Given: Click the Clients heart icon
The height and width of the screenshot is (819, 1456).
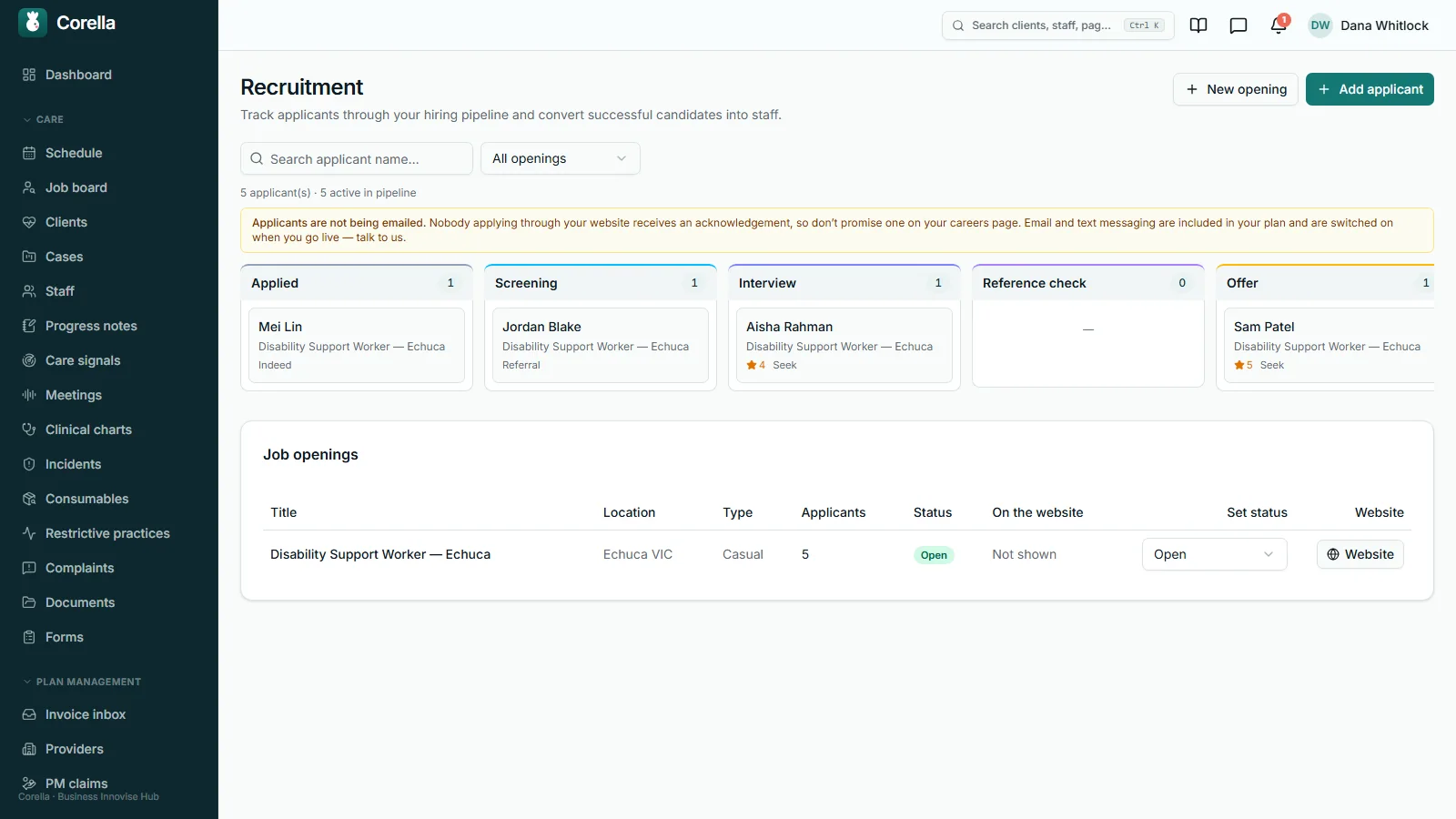Looking at the screenshot, I should click(x=29, y=222).
